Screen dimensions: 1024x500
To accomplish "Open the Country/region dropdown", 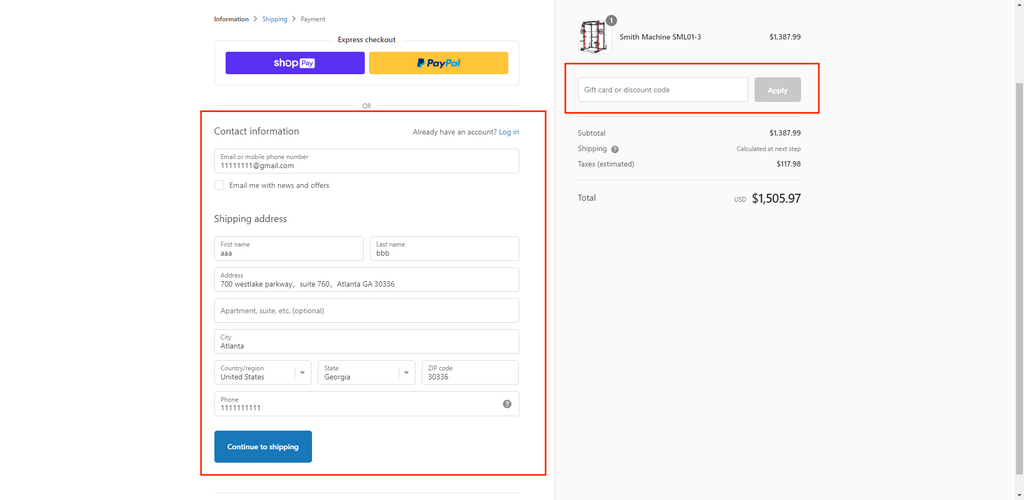I will [263, 373].
